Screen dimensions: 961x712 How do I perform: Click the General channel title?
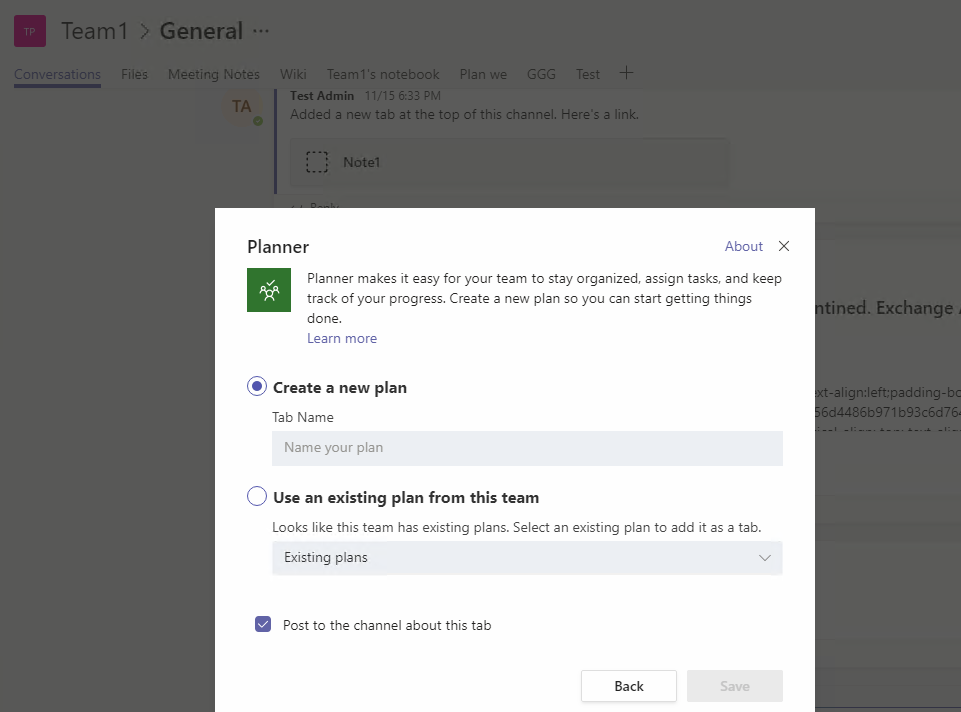(x=201, y=31)
